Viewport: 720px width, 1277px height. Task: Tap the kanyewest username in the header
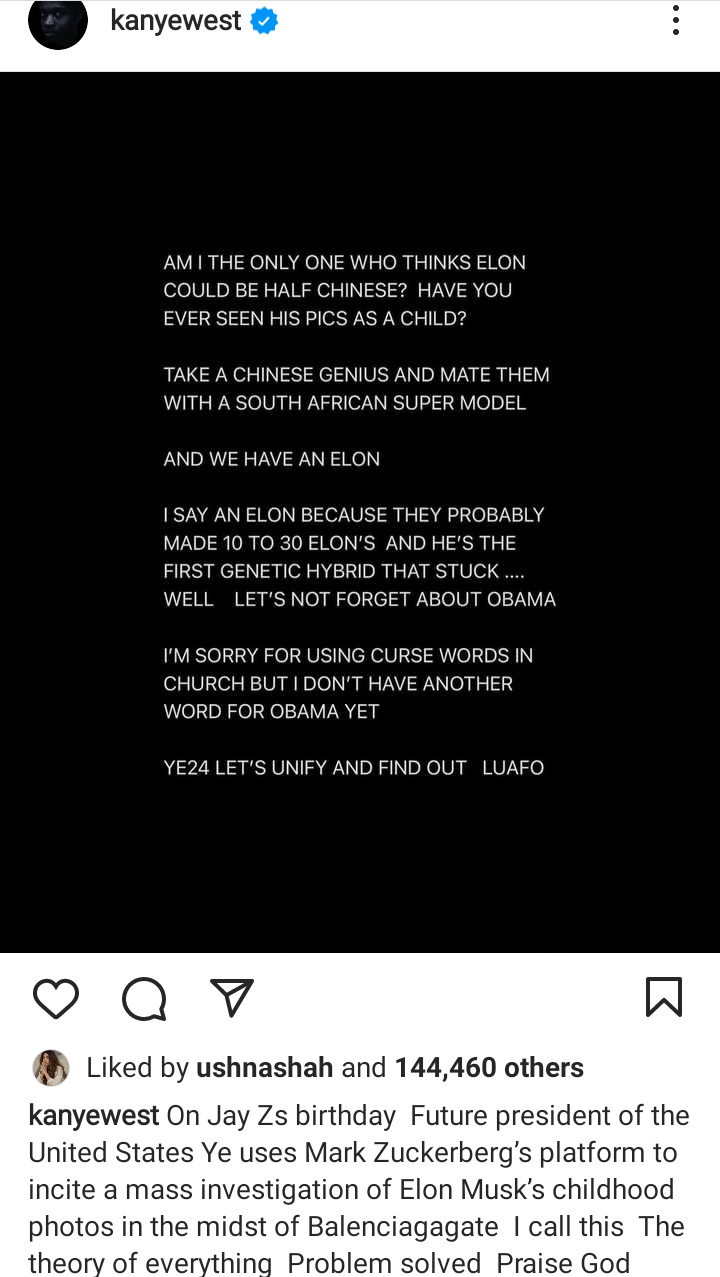pos(176,21)
